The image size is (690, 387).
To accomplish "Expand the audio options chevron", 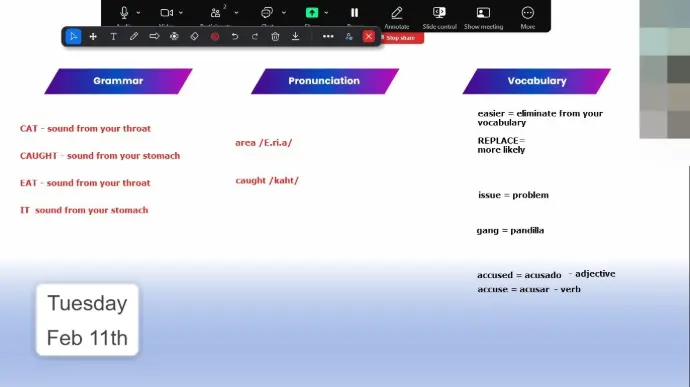I will click(x=138, y=13).
